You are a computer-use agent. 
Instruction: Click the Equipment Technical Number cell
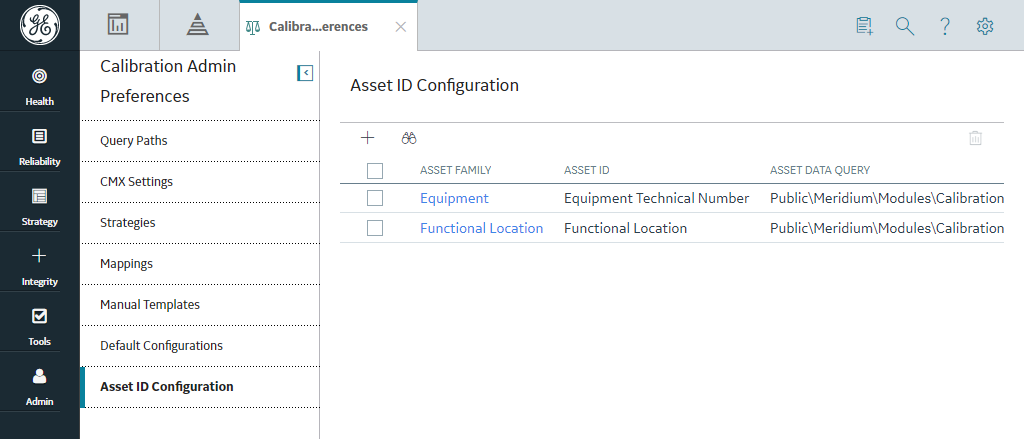click(656, 198)
